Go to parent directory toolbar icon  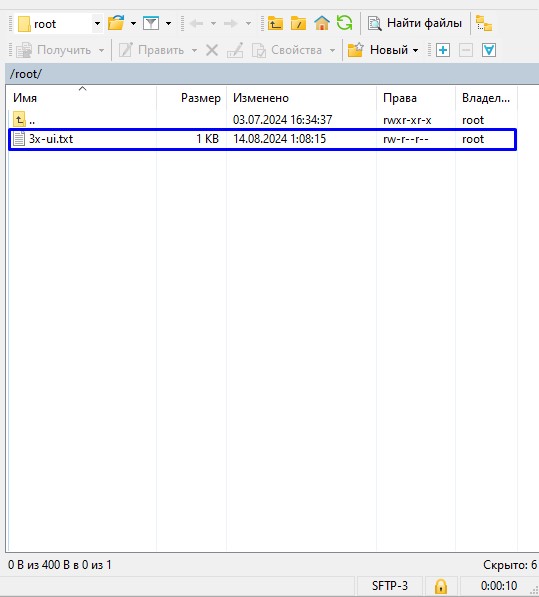[x=275, y=24]
